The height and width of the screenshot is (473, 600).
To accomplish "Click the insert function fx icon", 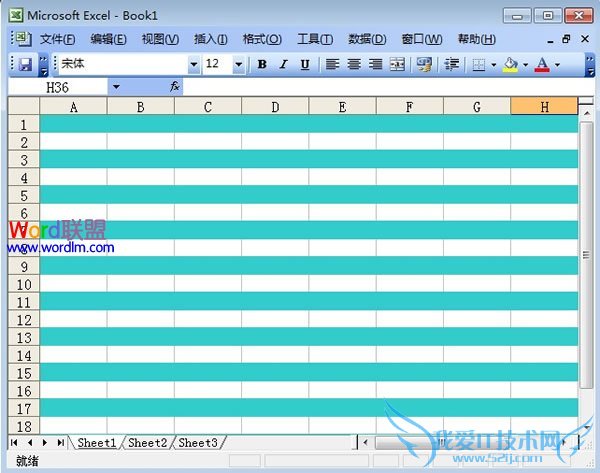I will [x=175, y=87].
